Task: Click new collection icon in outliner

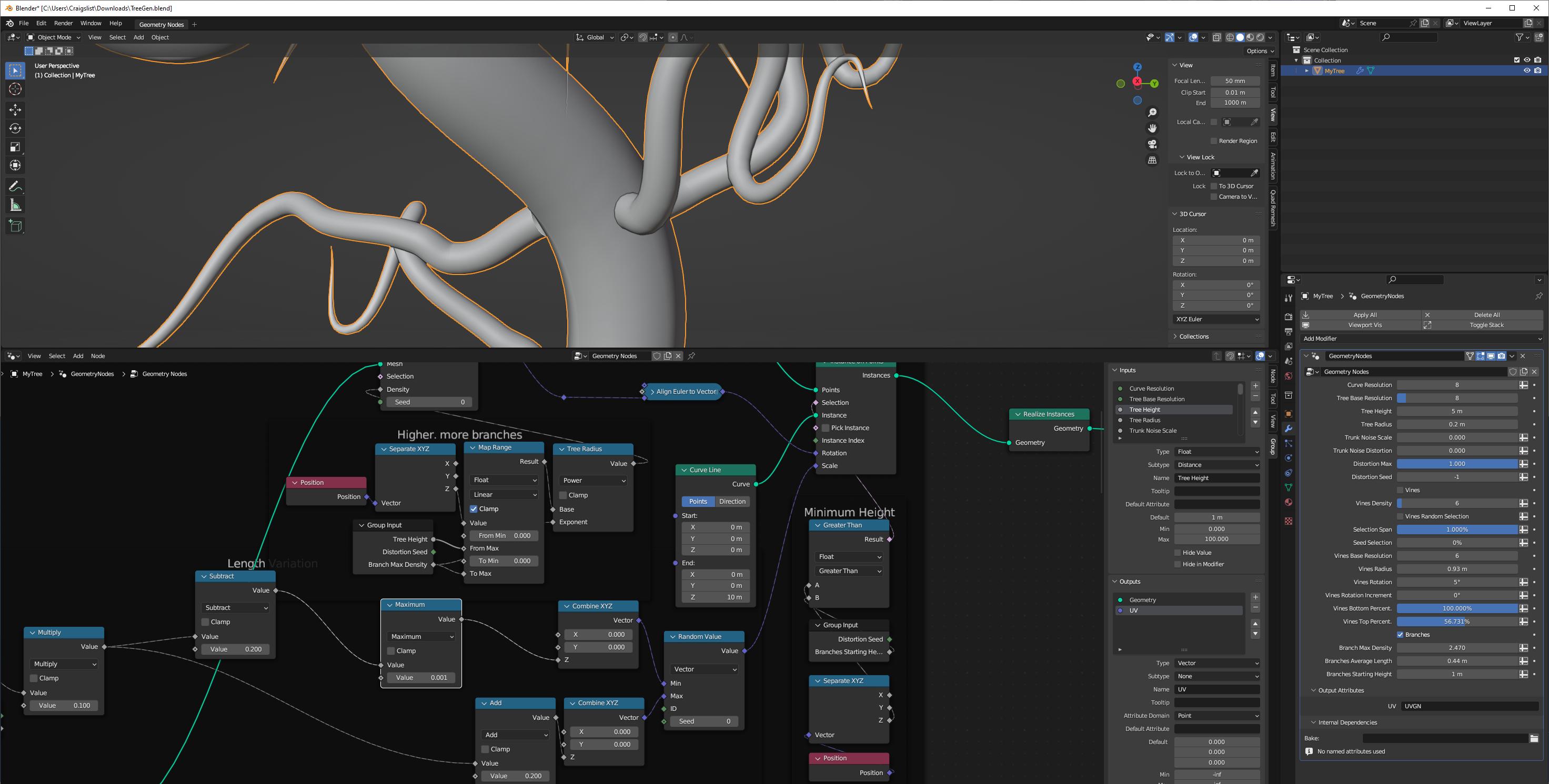Action: 1539,37
